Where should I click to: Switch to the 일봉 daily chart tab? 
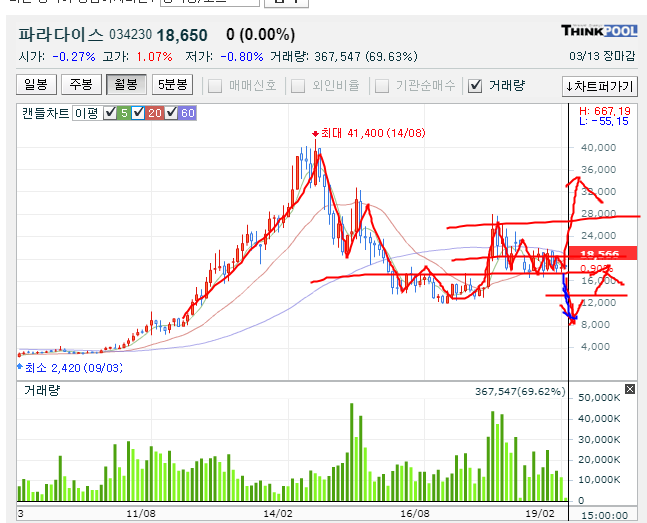point(36,85)
